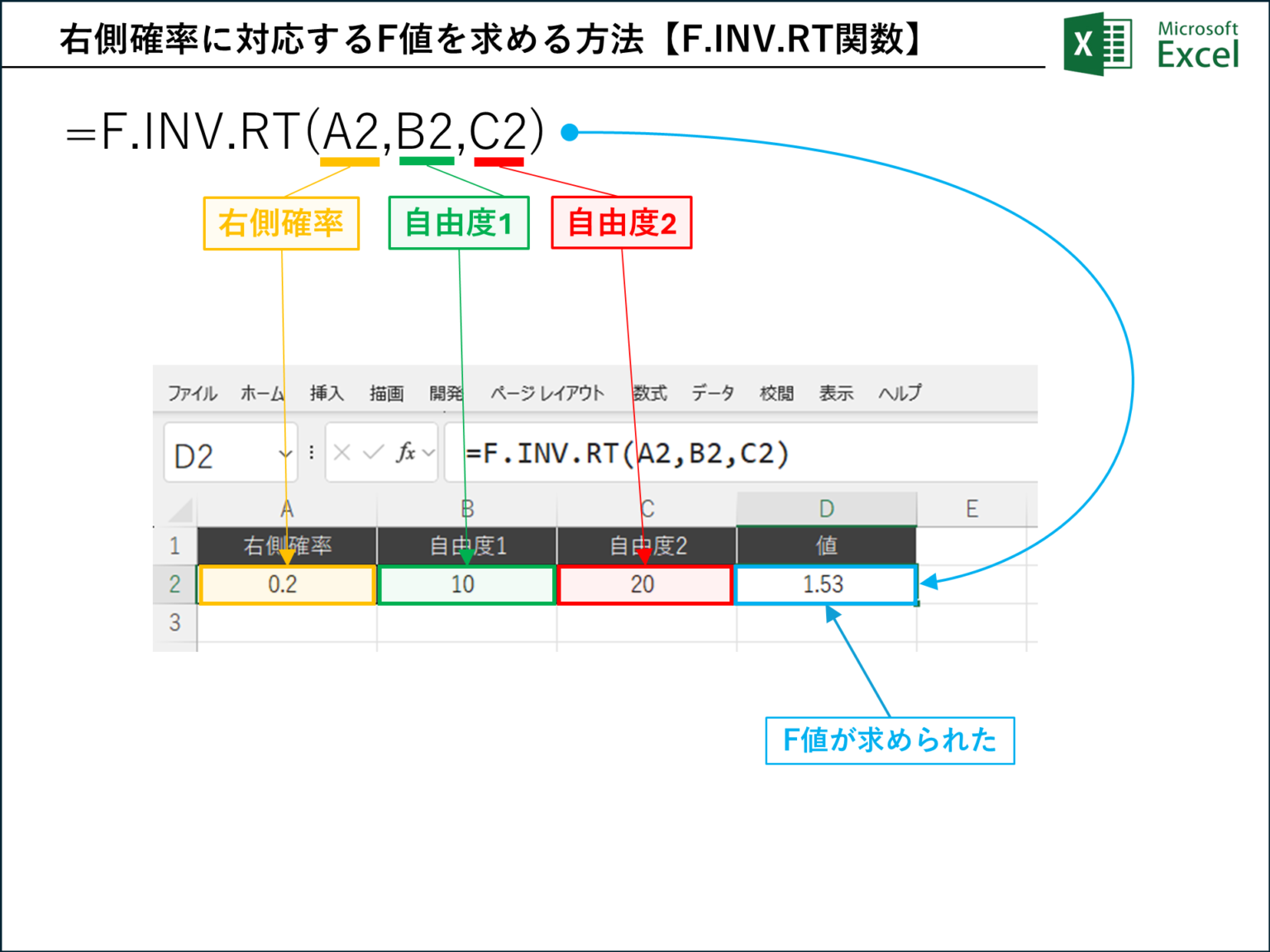Click the 右側確率 yellow callout label

(281, 221)
